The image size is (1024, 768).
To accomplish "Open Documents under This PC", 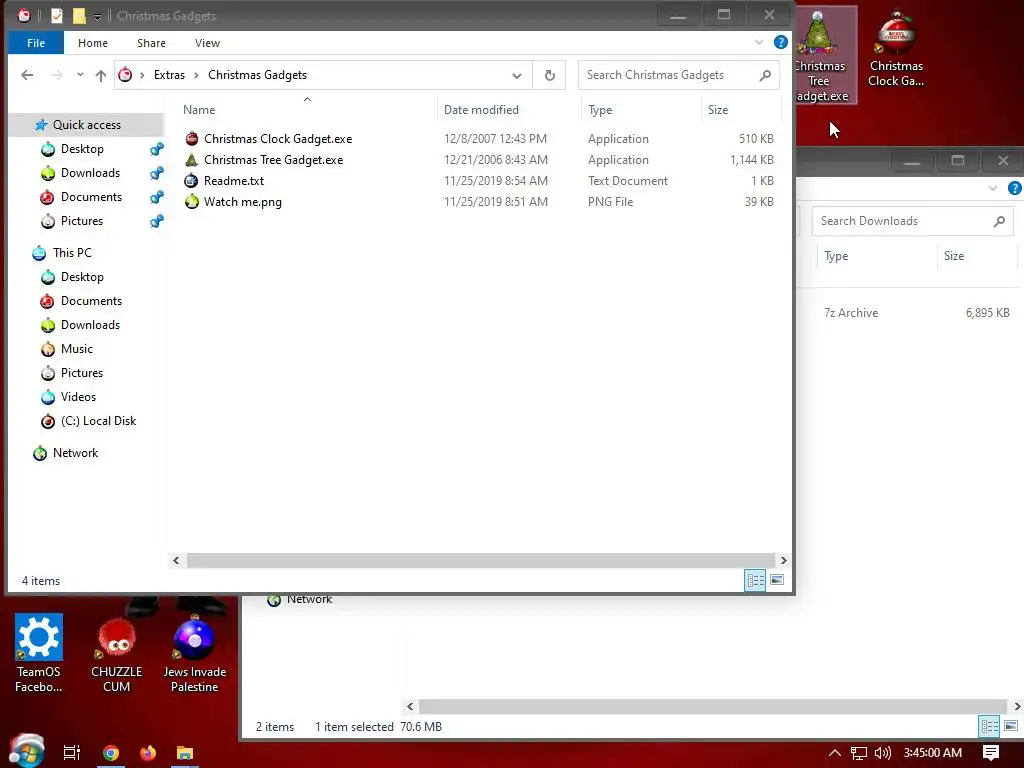I will (x=91, y=301).
